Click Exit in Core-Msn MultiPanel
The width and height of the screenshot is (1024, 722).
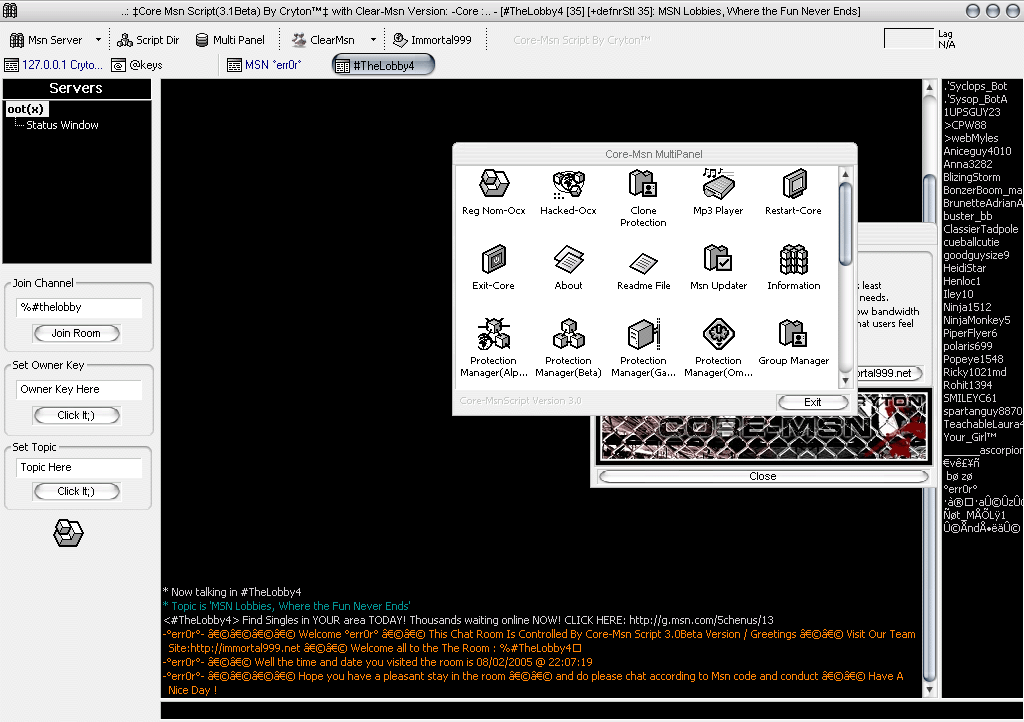pyautogui.click(x=812, y=402)
